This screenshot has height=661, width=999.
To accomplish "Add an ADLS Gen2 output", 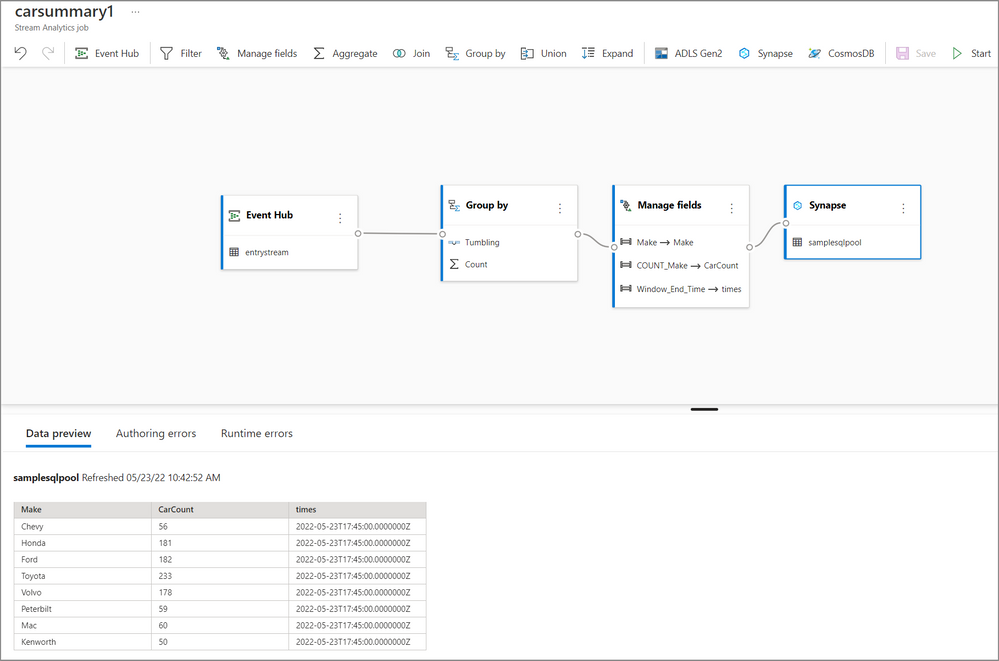I will coord(688,54).
